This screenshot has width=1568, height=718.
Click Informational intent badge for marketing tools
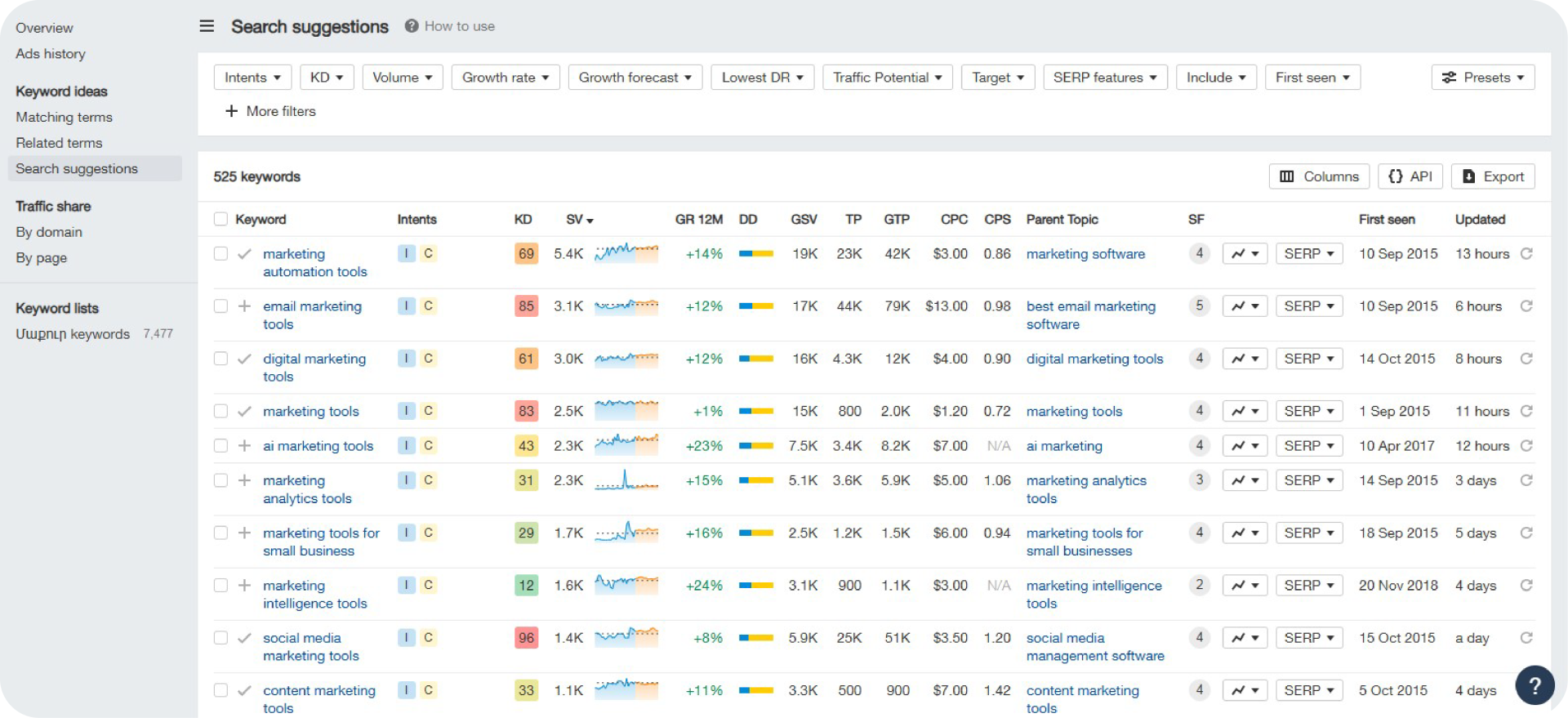click(407, 411)
